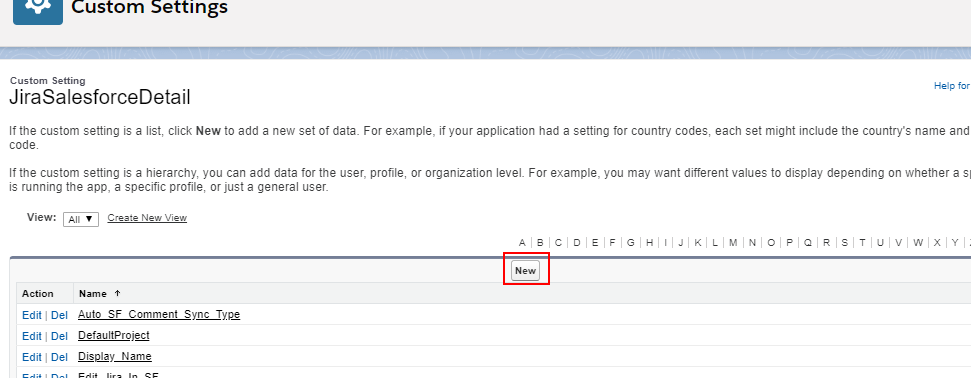Screen dimensions: 971x378
Task: Filter list by letter W
Action: tap(918, 242)
